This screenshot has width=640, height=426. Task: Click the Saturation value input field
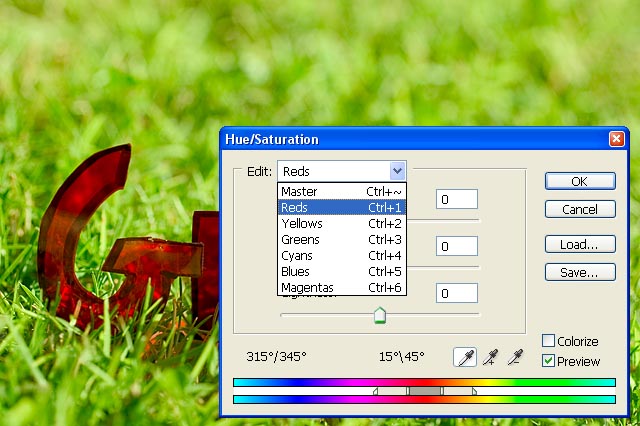tap(457, 246)
